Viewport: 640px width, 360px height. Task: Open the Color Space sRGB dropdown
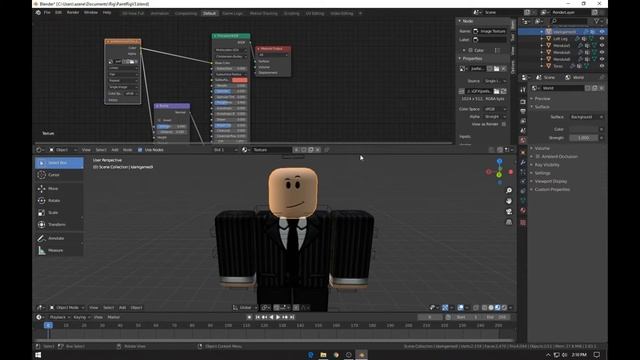tap(495, 109)
